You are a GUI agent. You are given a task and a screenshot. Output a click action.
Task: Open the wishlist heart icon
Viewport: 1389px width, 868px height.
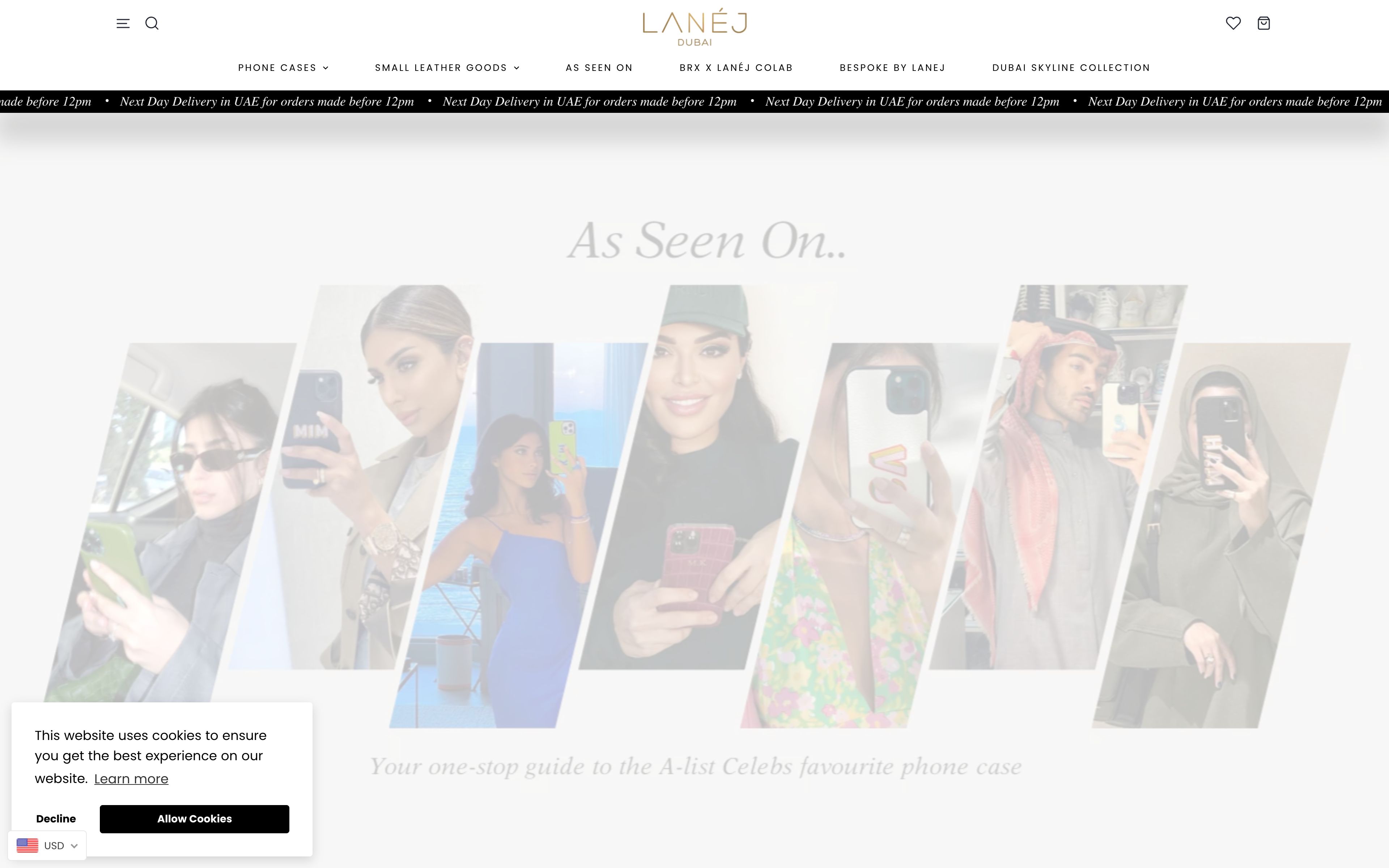(x=1233, y=24)
